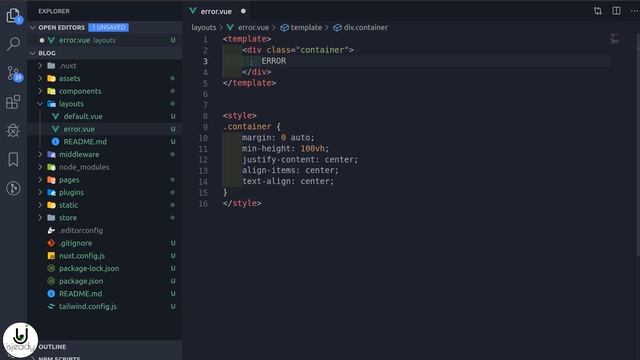
Task: Open the editor More Actions menu
Action: (634, 11)
